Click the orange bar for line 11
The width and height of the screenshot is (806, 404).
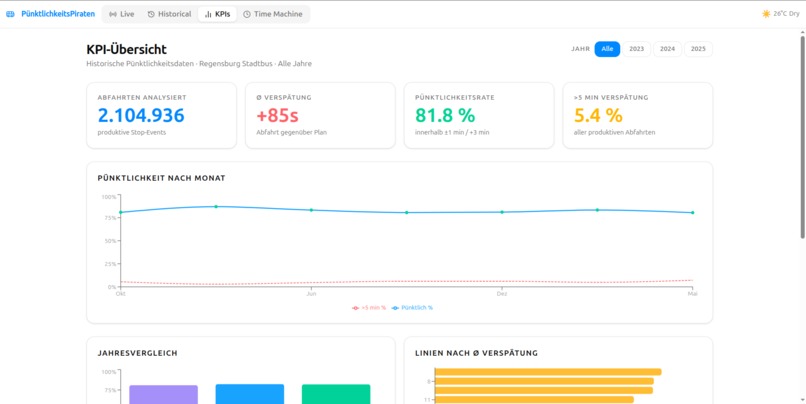pyautogui.click(x=535, y=399)
